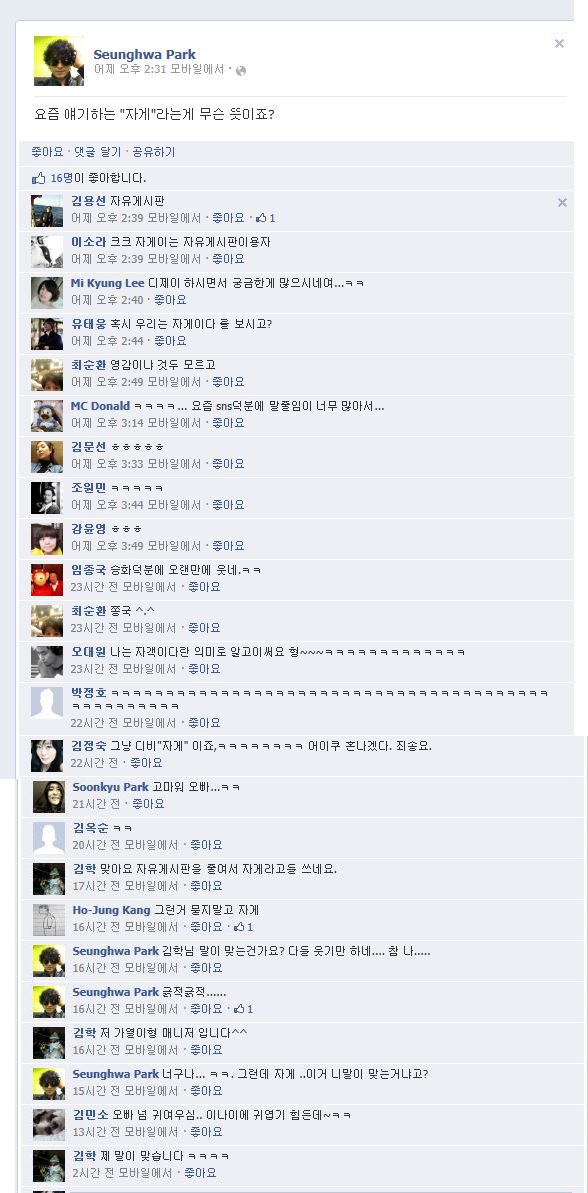Viewport: 588px width, 1193px height.
Task: Click MC Donald's avatar thumbnail
Action: pos(47,416)
